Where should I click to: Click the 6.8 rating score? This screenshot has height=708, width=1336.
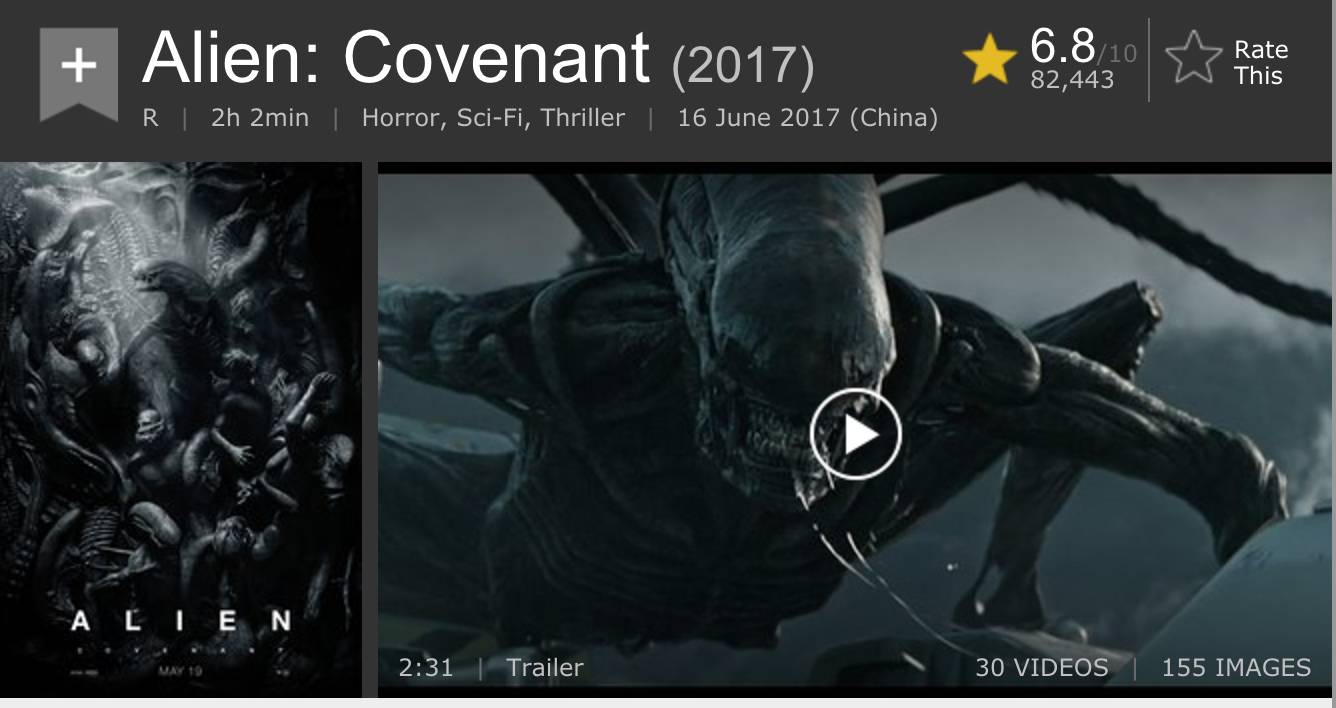point(1063,45)
